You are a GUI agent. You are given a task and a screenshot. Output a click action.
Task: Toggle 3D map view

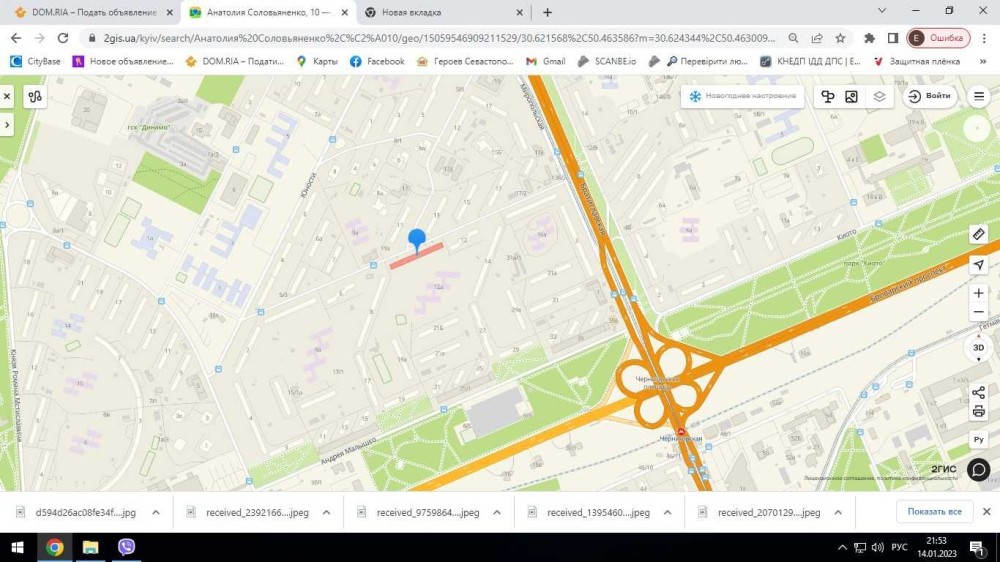978,348
